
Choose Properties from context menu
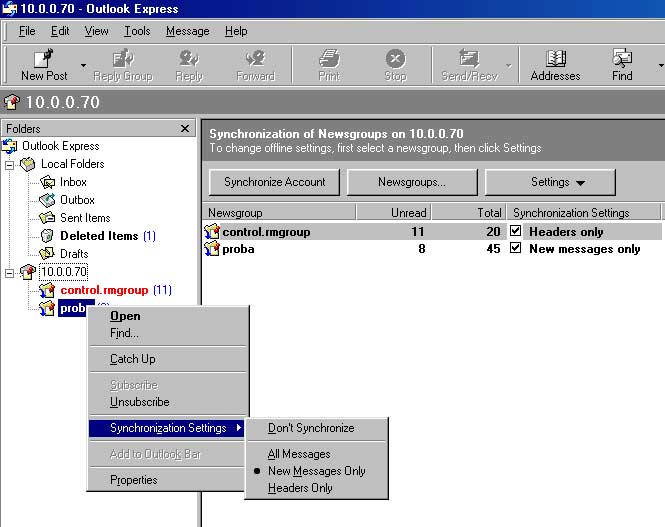168,480
